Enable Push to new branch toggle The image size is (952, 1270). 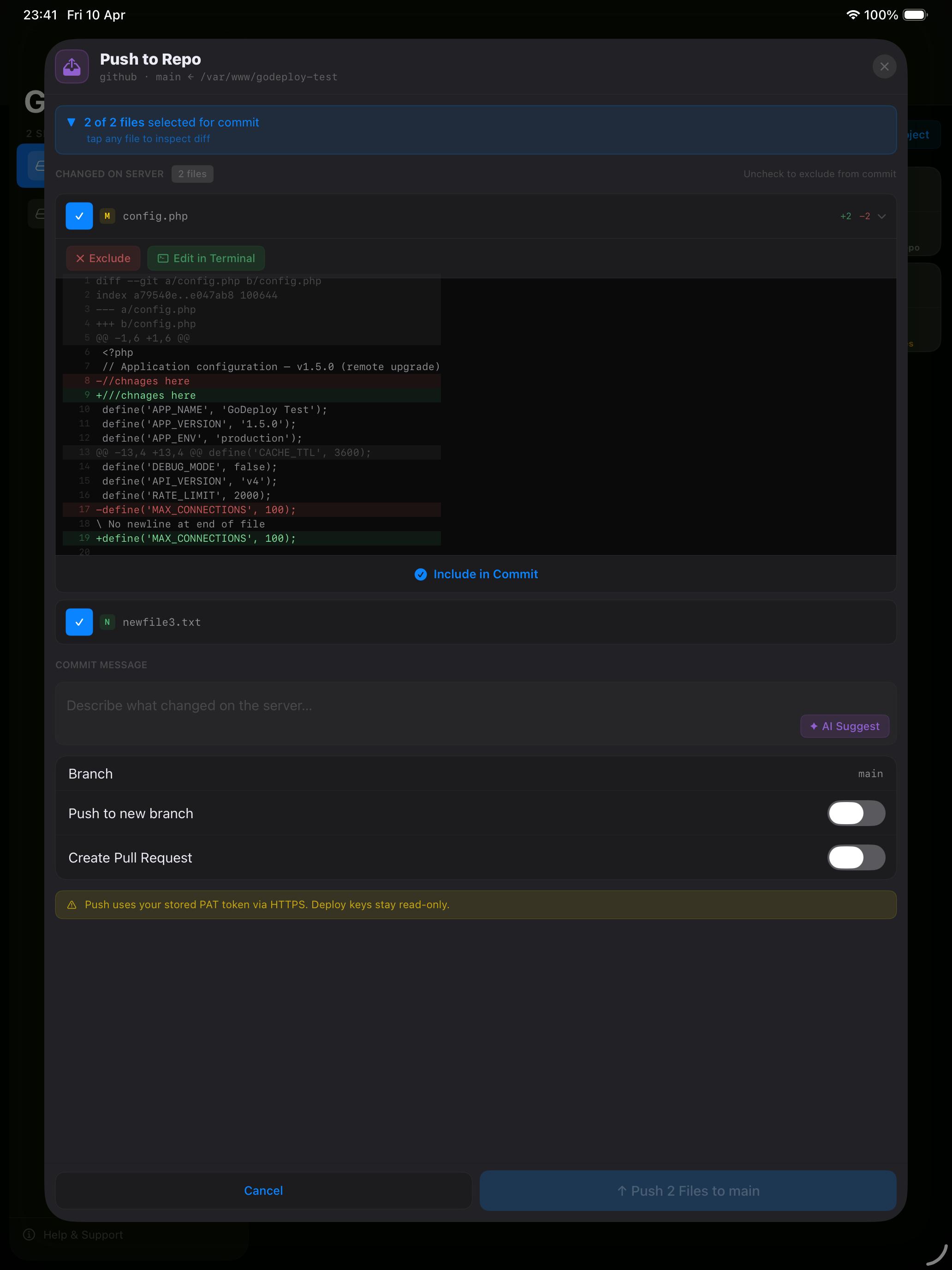pos(856,813)
